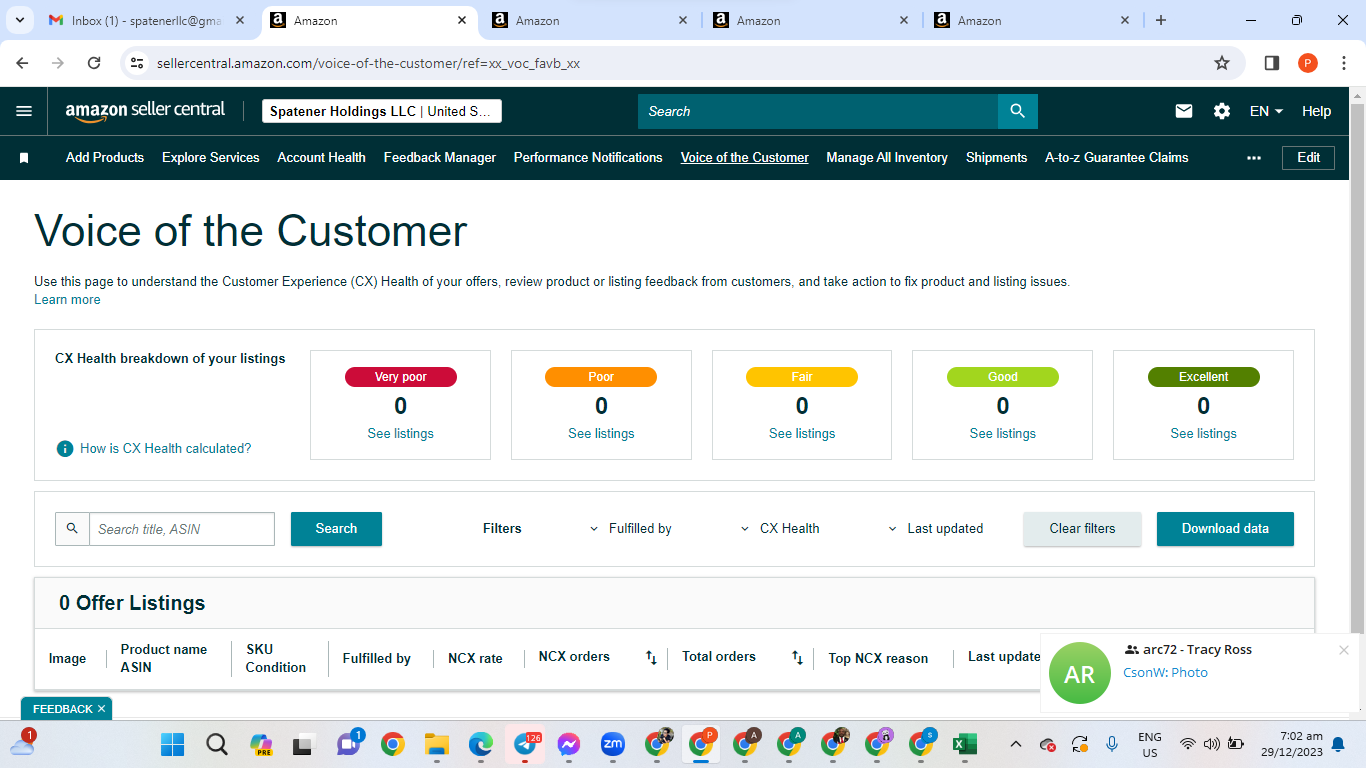View site information icon in the address bar
Image resolution: width=1366 pixels, height=768 pixels.
138,63
